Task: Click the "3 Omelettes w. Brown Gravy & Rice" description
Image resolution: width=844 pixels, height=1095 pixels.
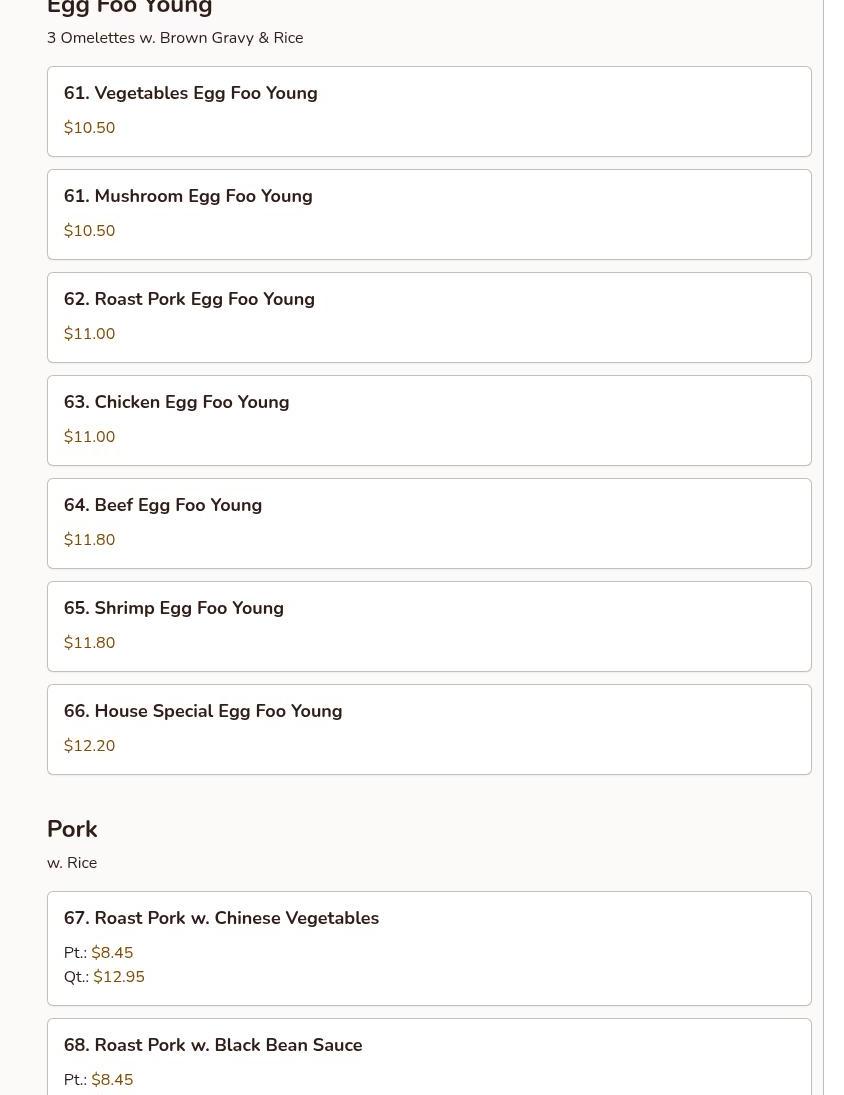Action: (x=175, y=38)
